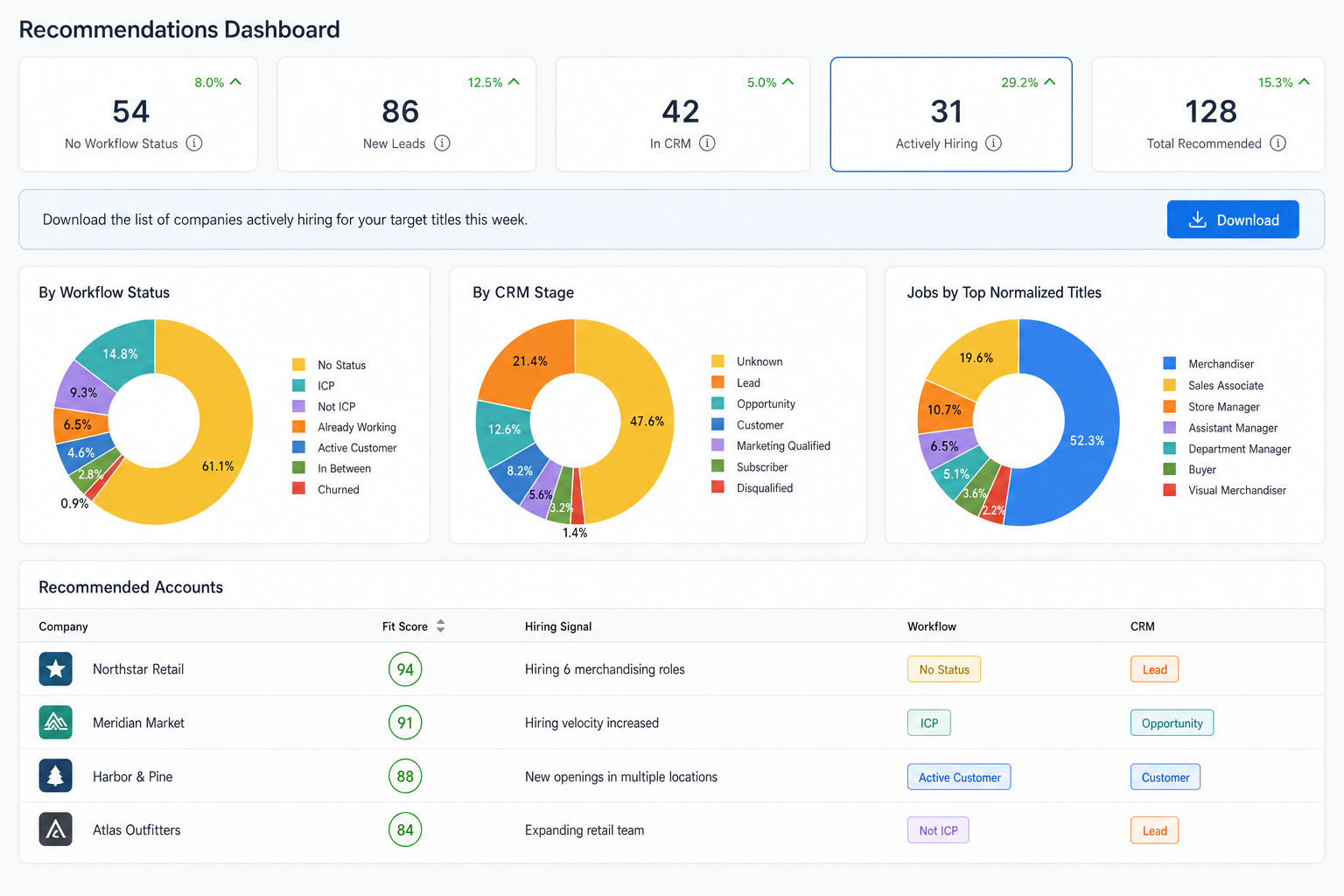Click info icon next to Actively Hiring
Viewport: 1344px width, 896px height.
coord(993,143)
